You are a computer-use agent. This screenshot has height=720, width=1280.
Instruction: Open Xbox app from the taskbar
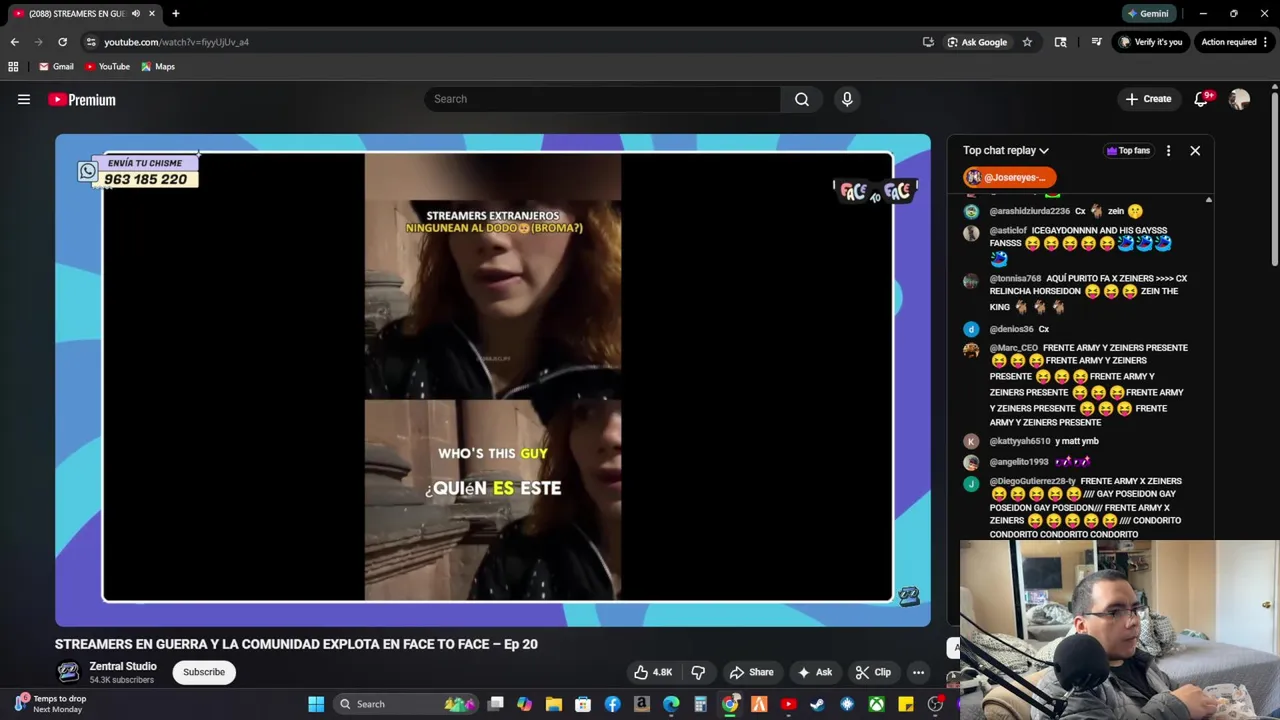876,704
